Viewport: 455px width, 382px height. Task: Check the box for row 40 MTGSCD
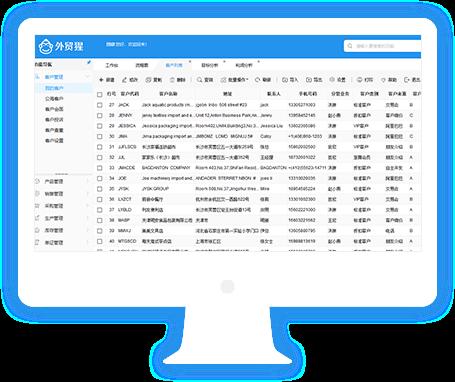(x=100, y=241)
